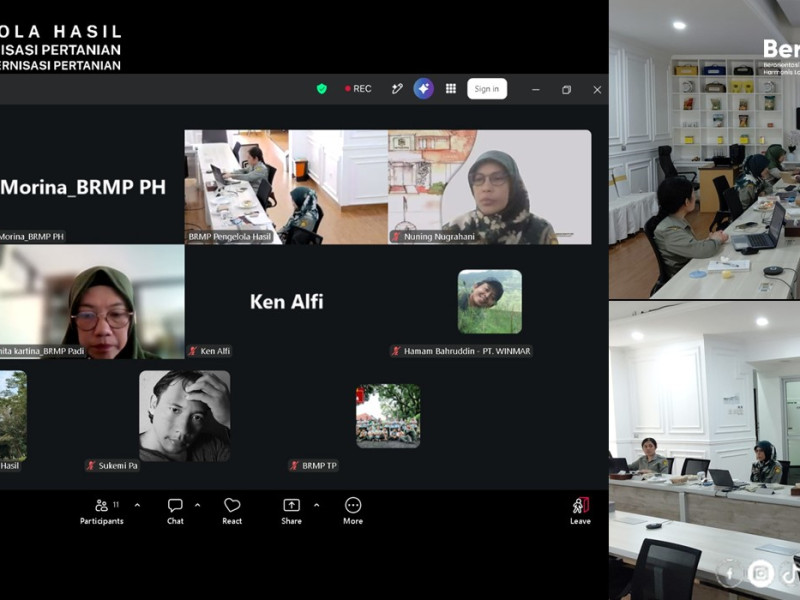Open the annotation pen tool
The width and height of the screenshot is (800, 600).
click(x=397, y=89)
